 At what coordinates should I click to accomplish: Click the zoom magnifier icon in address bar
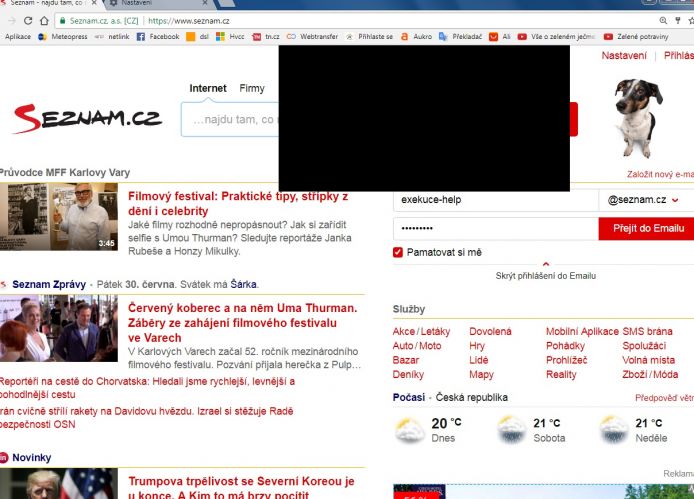[x=663, y=21]
